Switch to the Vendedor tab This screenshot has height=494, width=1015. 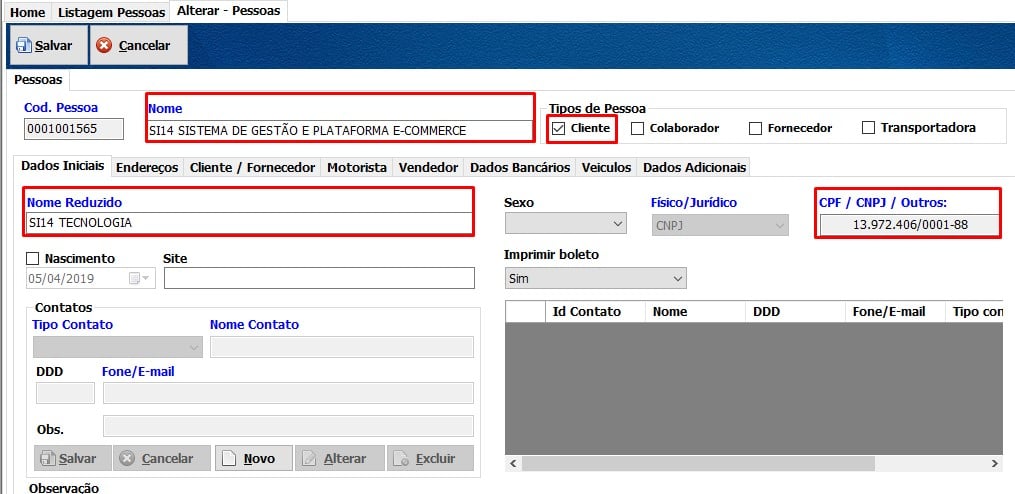point(429,167)
